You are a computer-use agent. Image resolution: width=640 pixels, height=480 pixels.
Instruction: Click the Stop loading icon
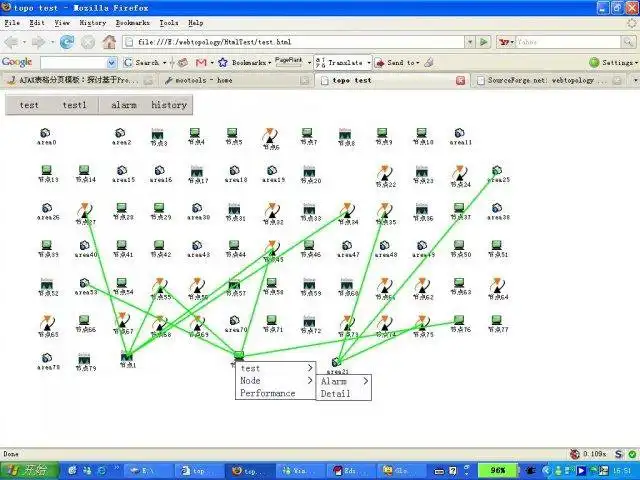[88, 42]
